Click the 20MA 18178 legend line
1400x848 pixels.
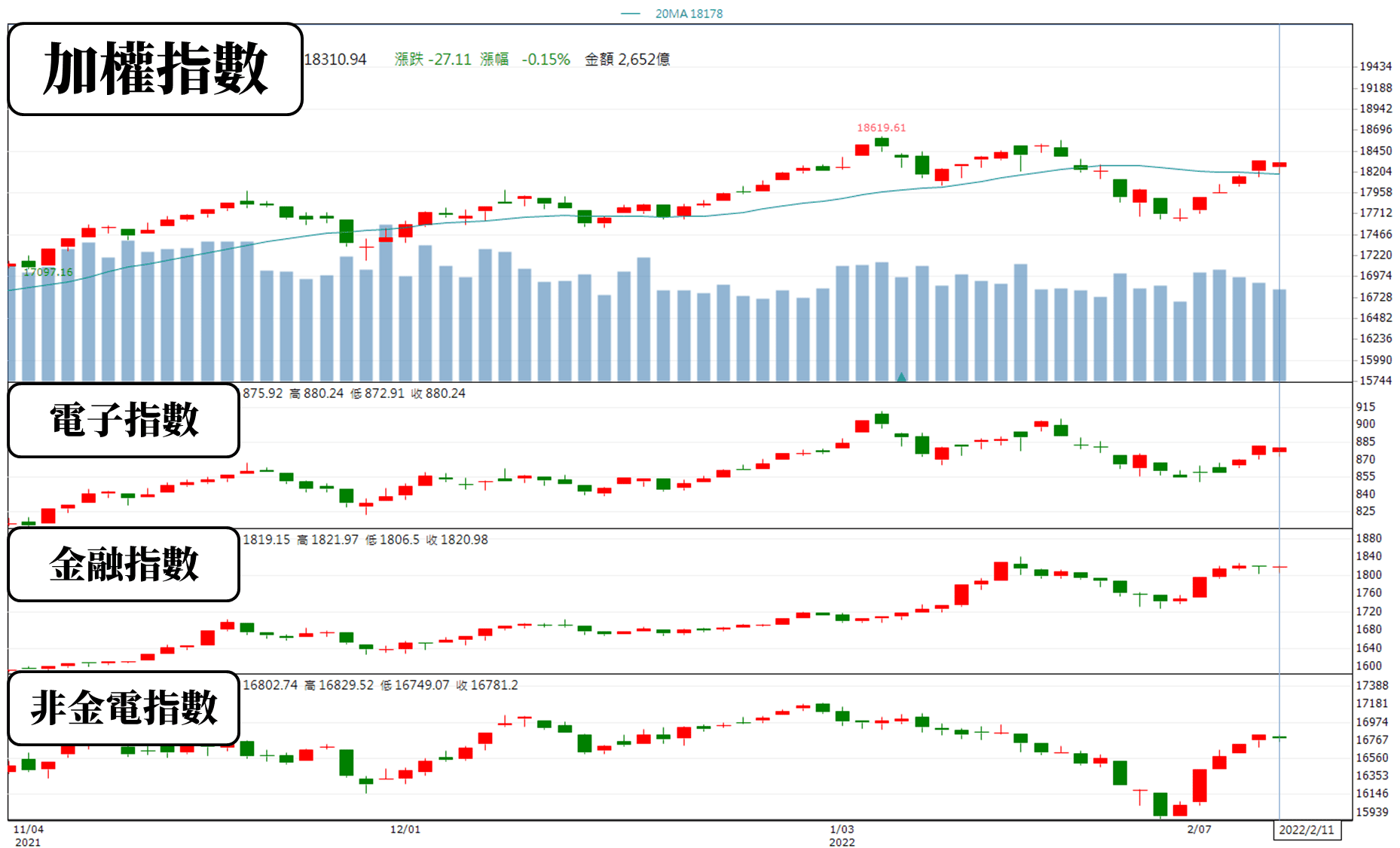[x=671, y=14]
